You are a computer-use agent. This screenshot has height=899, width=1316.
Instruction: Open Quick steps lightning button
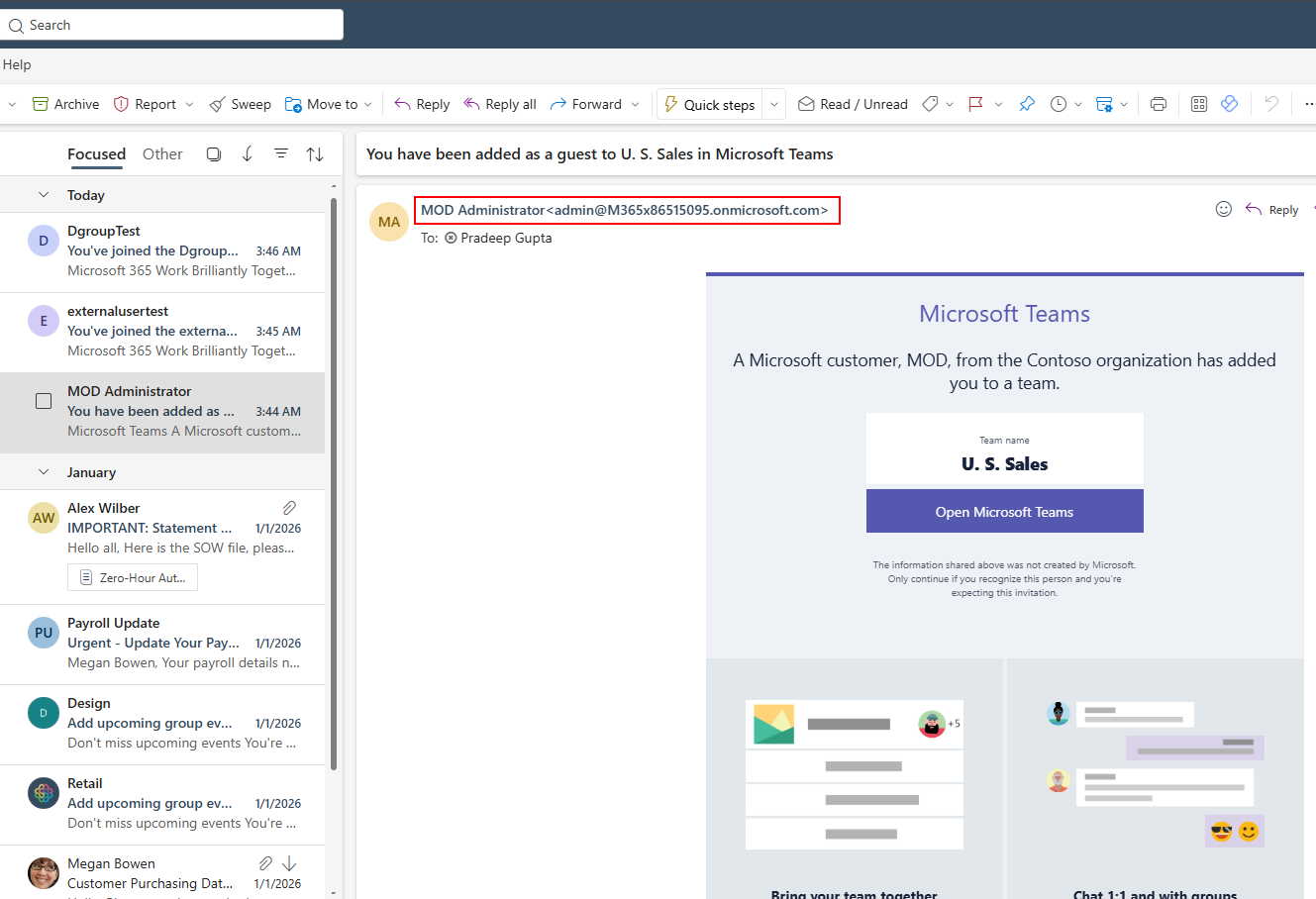(709, 104)
